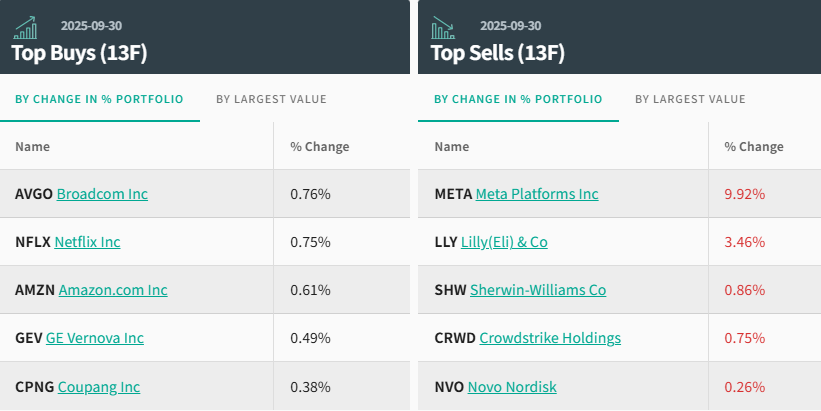
Task: Open the GE Vernova Inc link
Action: point(95,338)
